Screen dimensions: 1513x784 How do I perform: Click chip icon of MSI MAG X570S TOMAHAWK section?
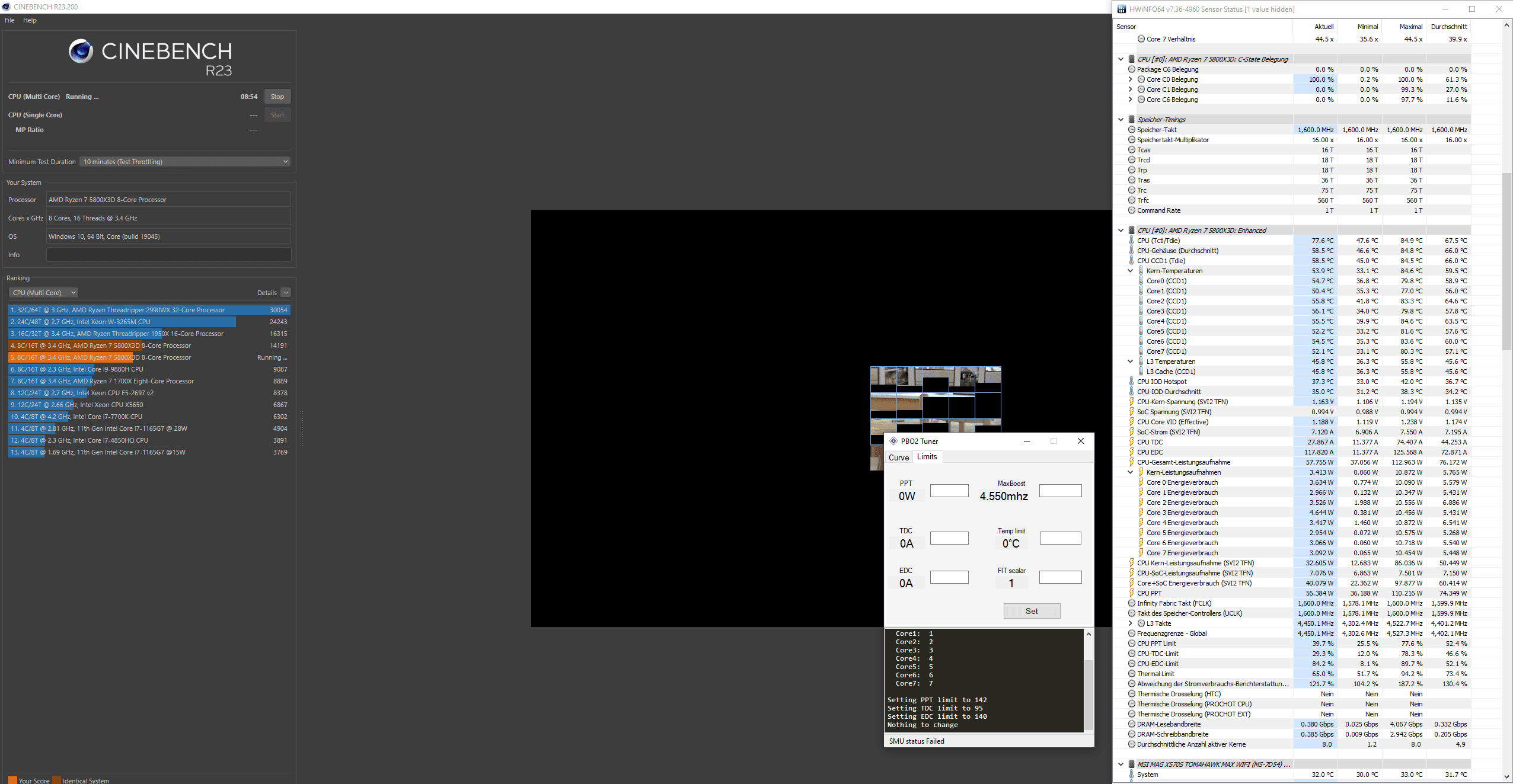[x=1132, y=764]
